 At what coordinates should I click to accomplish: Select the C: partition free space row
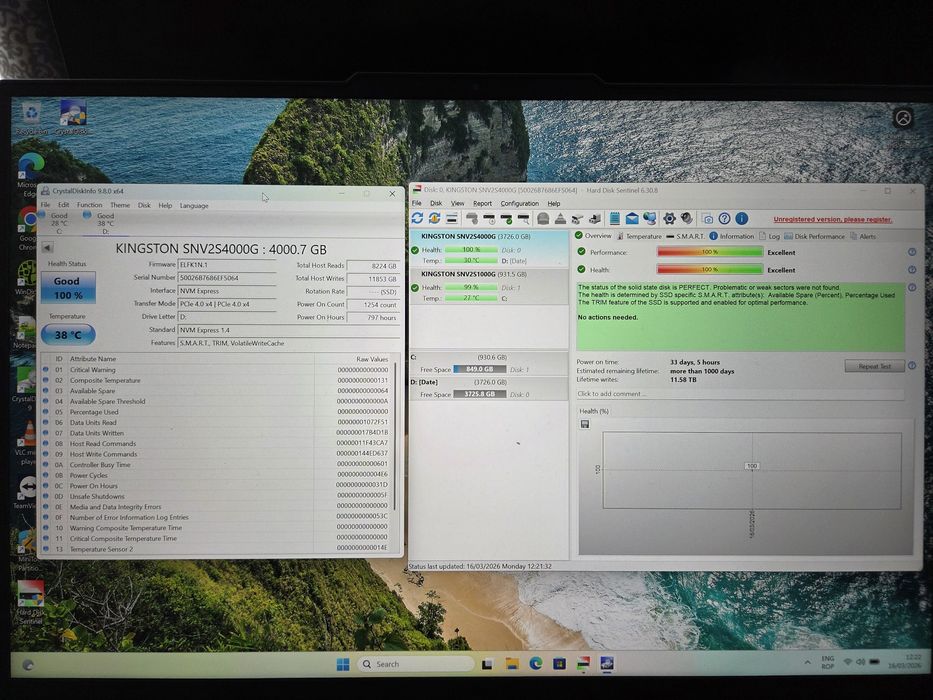coord(489,364)
